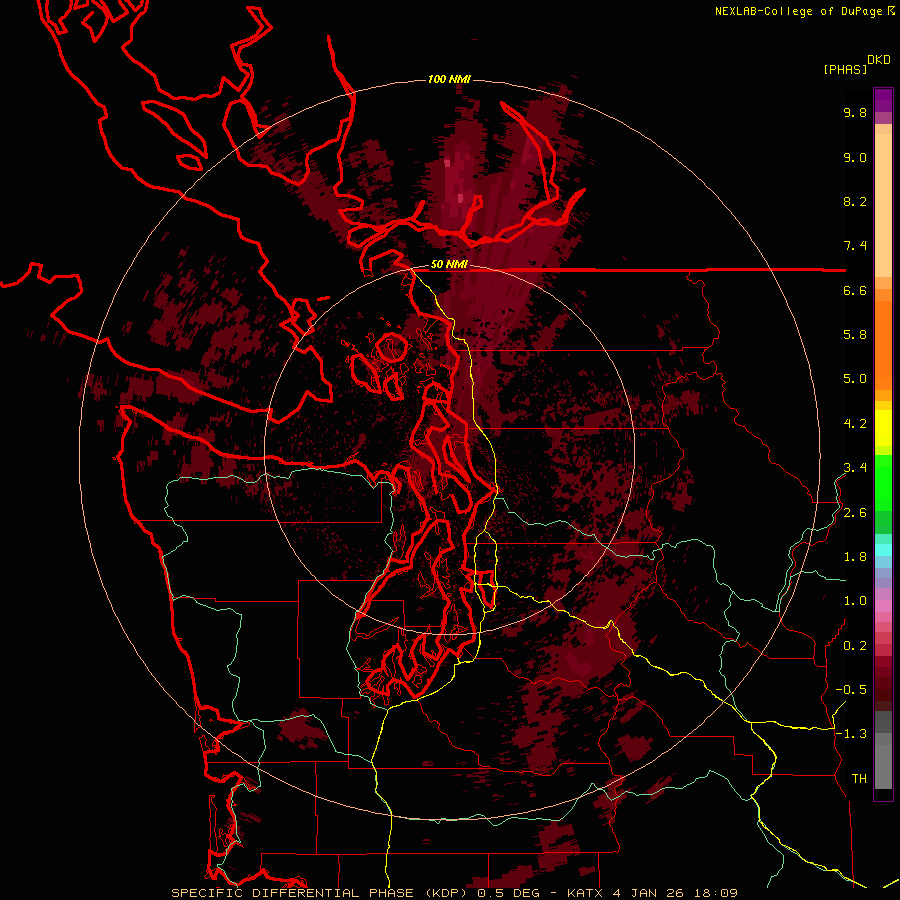Select the 2.6 scale value

[855, 513]
